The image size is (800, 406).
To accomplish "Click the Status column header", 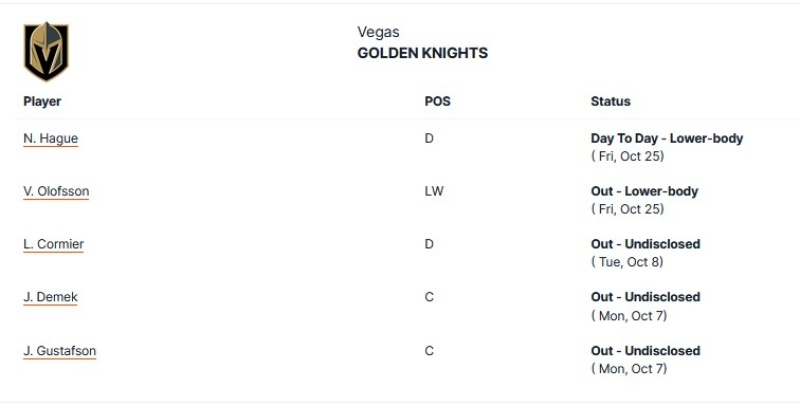I will tap(610, 102).
